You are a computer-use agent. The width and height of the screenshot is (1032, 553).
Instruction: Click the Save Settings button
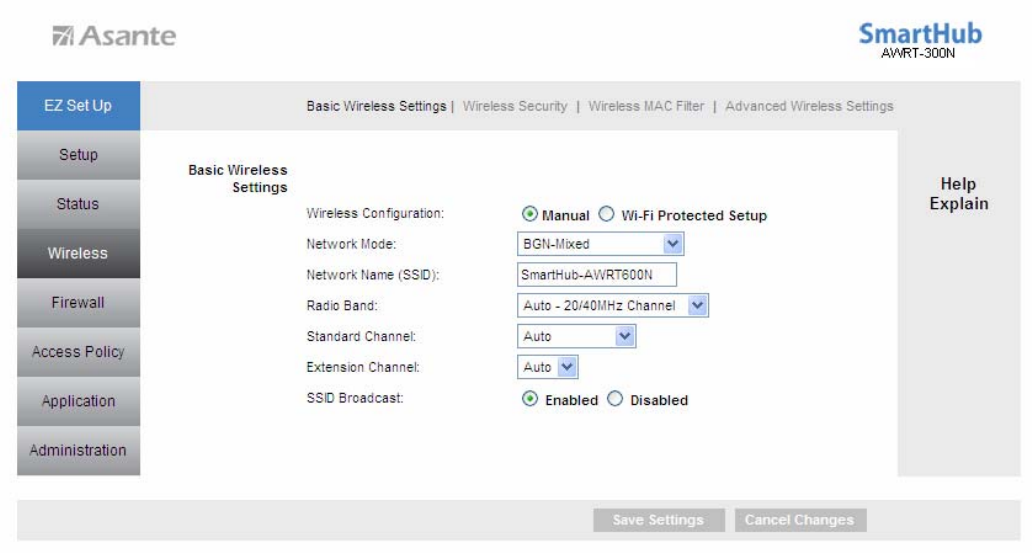coord(659,520)
